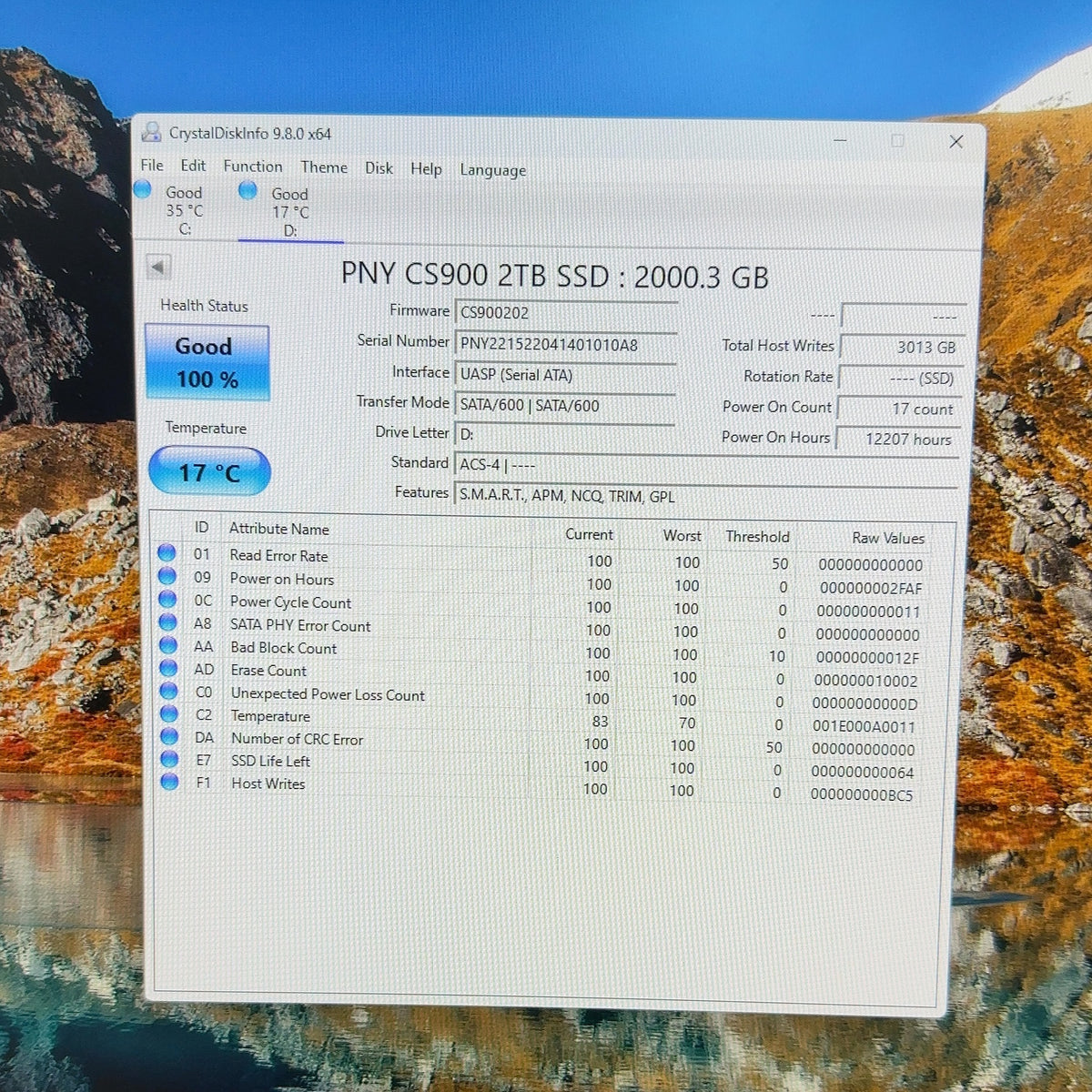Click the Raw Values column header

click(888, 538)
